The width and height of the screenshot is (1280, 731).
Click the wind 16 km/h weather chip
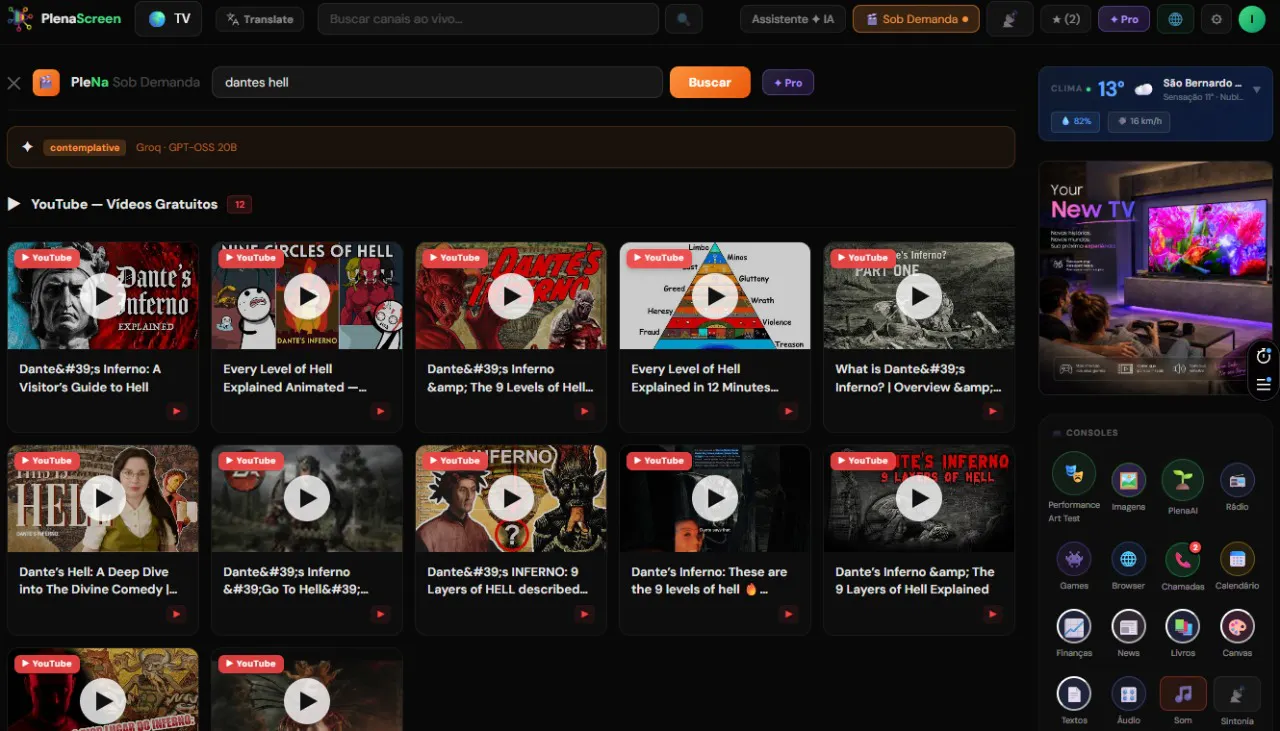(1139, 121)
